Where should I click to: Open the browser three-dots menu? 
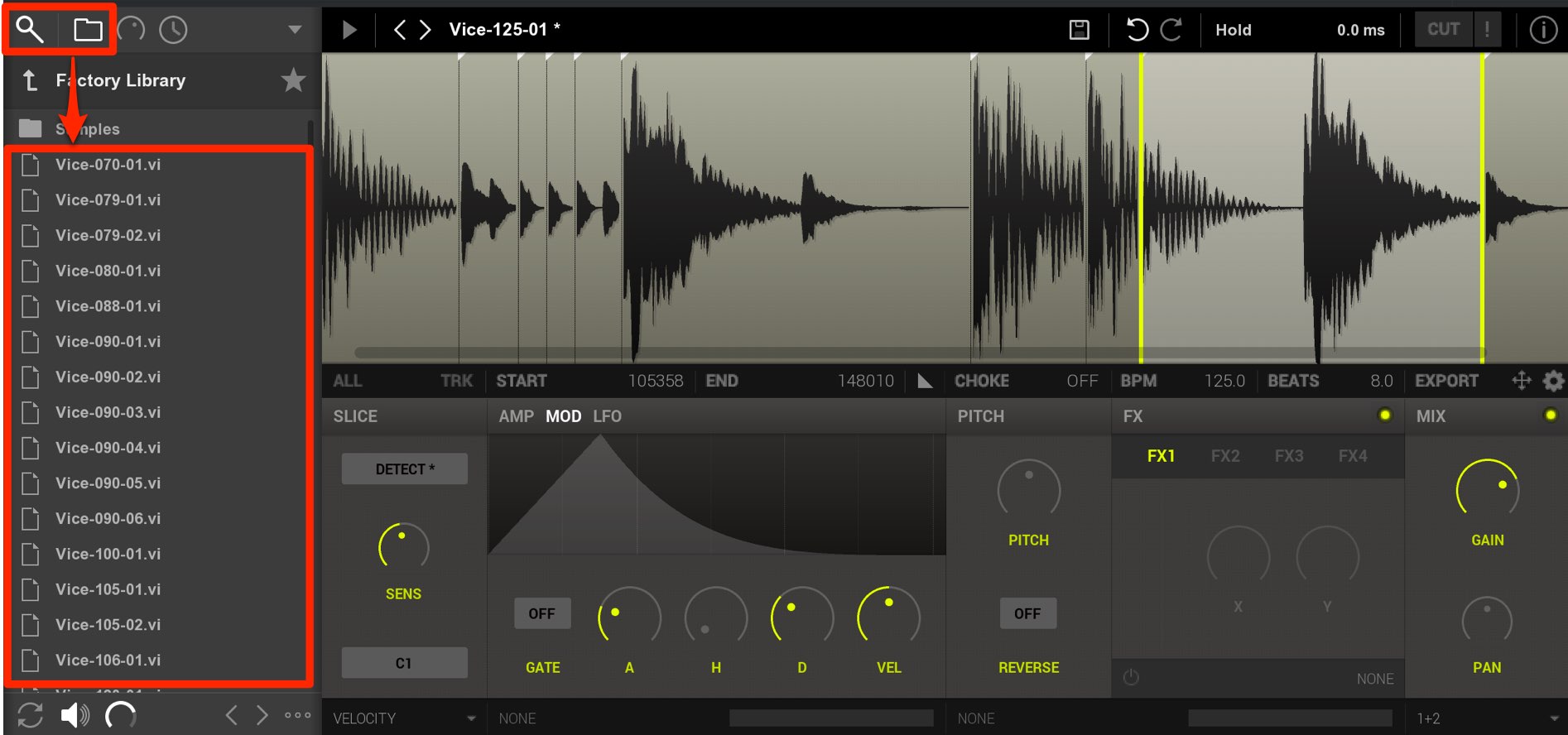[x=297, y=715]
